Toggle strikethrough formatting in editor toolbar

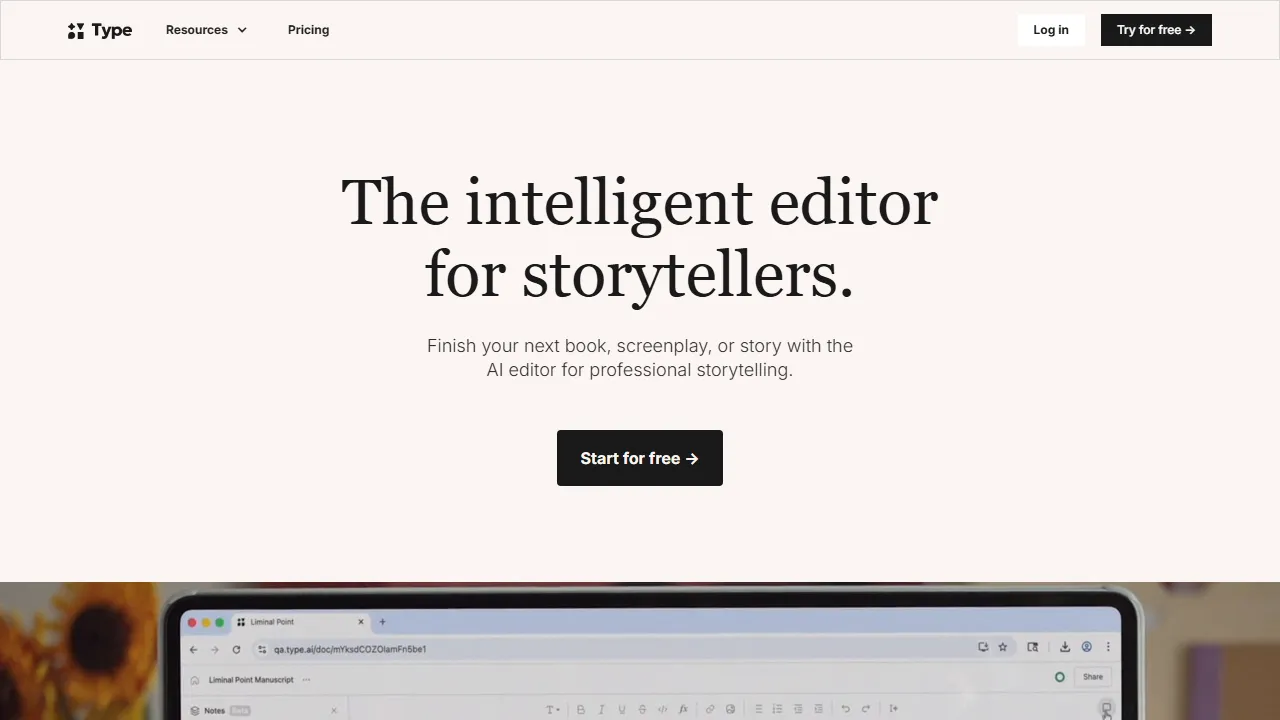(x=642, y=710)
